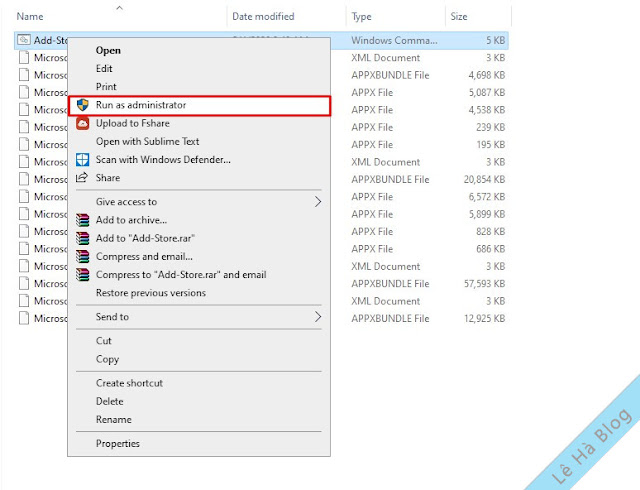Click file icon in the 20,854 KB row

(x=24, y=179)
